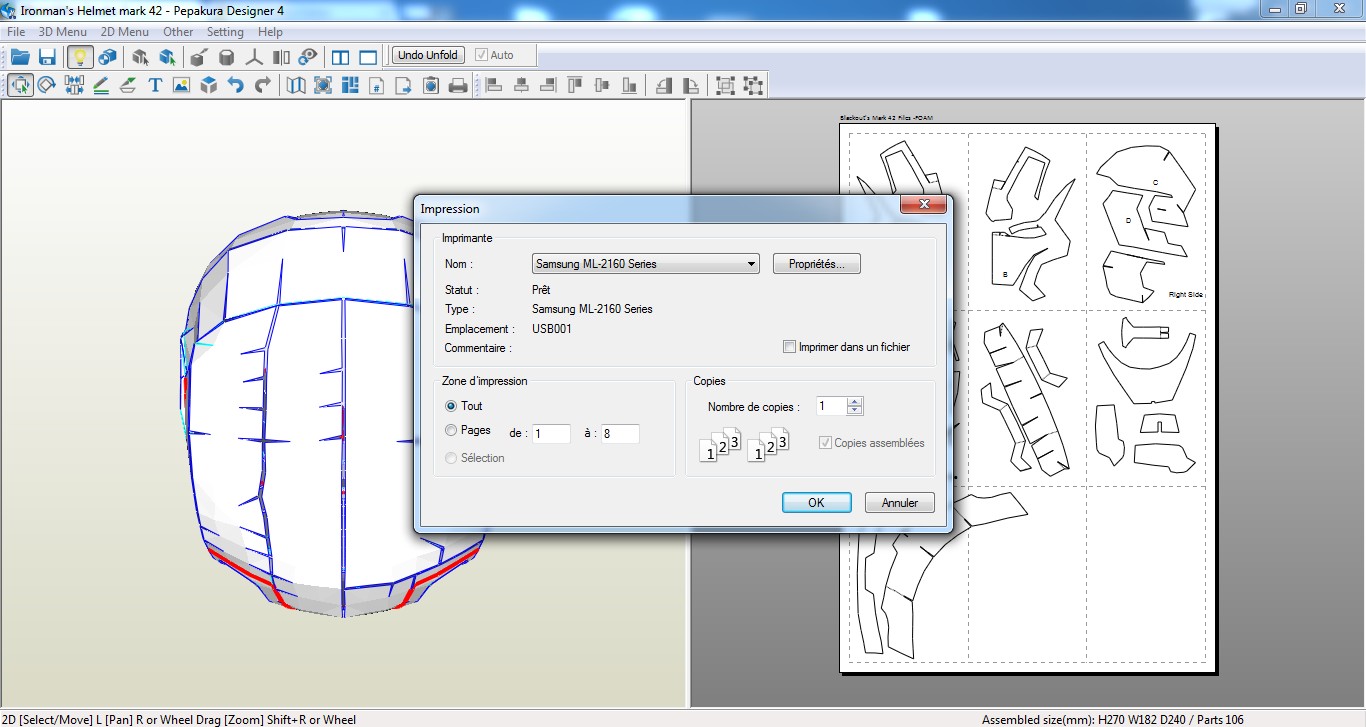Screen dimensions: 1366x727
Task: Click the rotate clockwise 90 icon
Action: click(x=691, y=86)
